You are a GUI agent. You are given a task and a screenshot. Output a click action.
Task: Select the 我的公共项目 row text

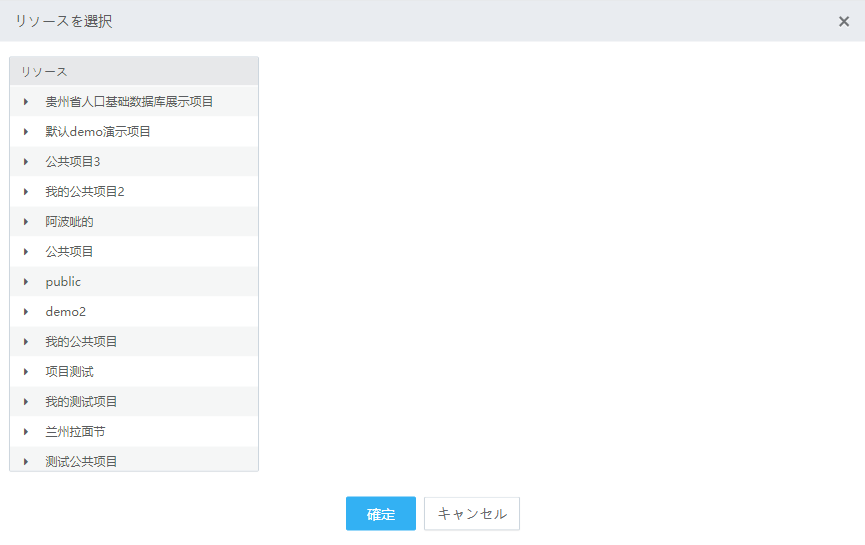click(x=81, y=342)
